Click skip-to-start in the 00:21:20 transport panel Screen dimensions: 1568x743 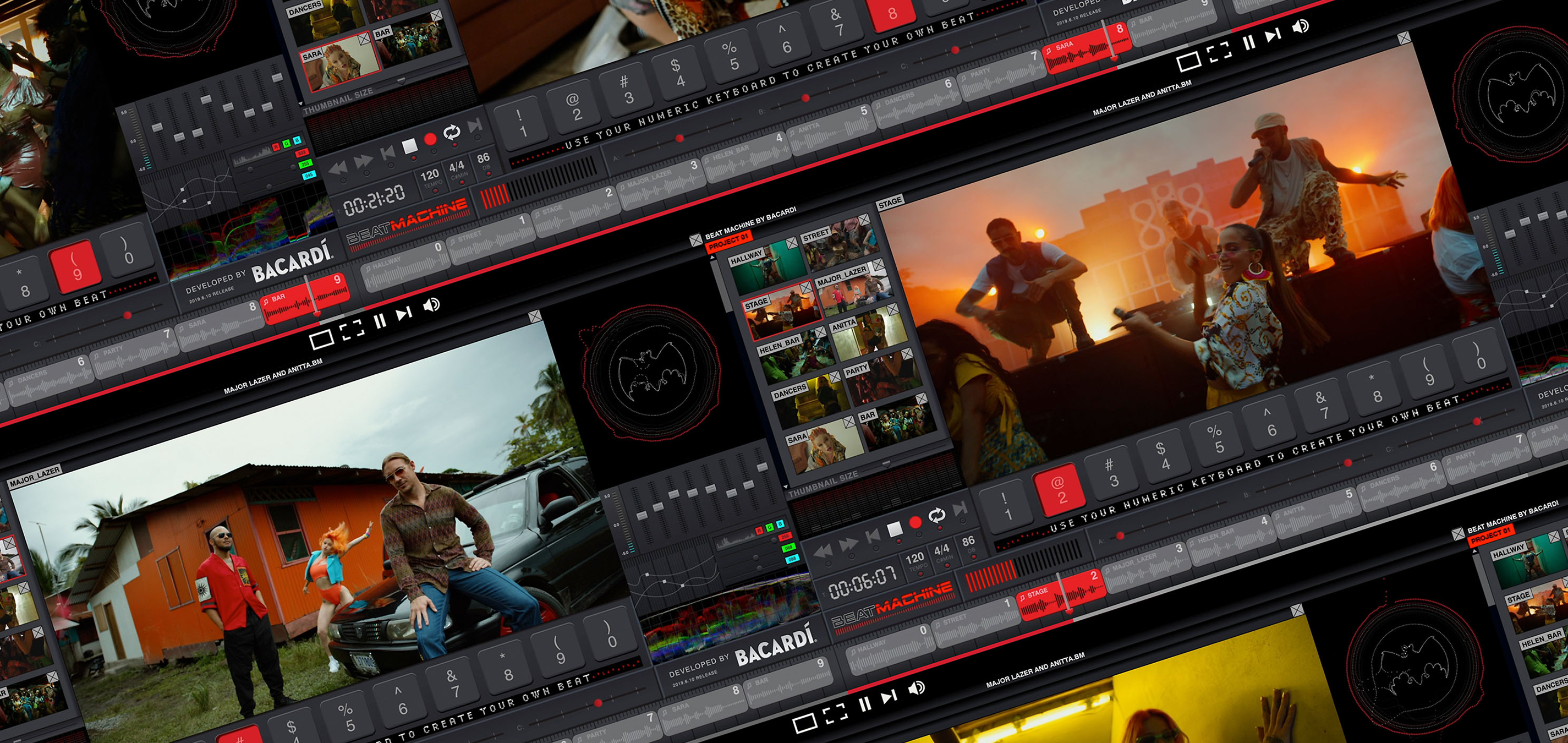388,153
